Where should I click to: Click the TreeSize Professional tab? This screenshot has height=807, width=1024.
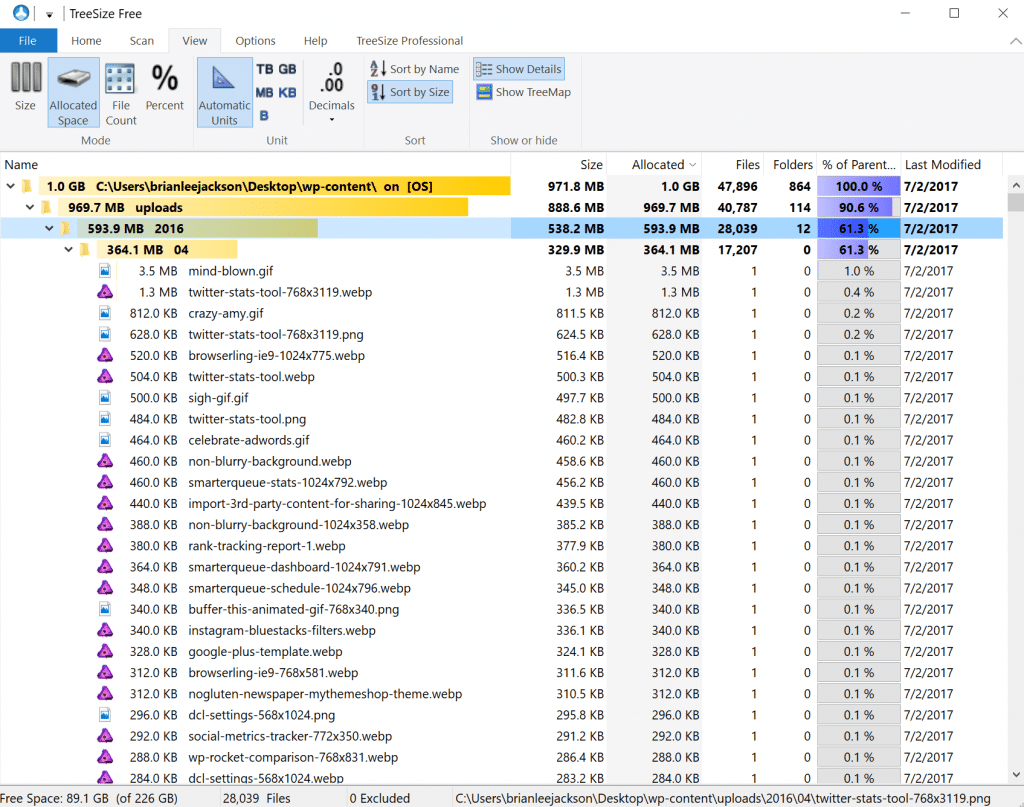point(409,41)
